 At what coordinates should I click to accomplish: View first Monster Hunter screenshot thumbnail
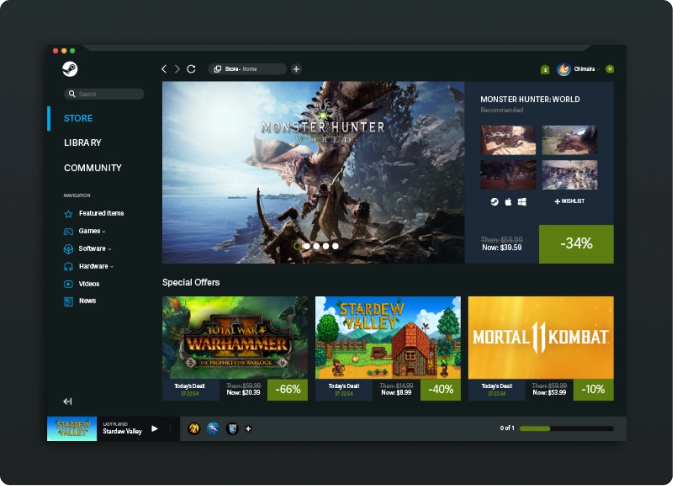508,140
